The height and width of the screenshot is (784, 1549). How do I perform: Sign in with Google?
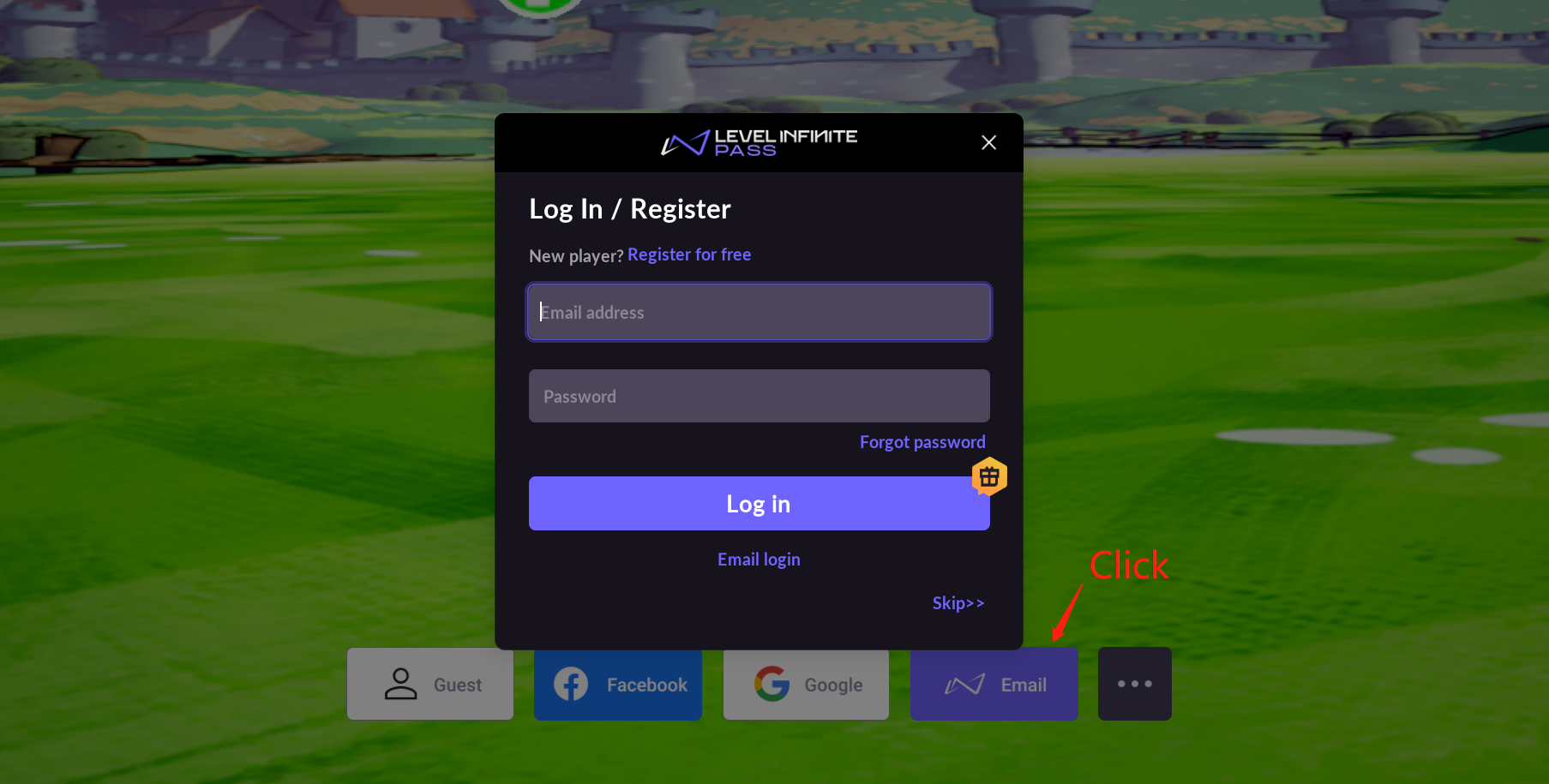(806, 684)
